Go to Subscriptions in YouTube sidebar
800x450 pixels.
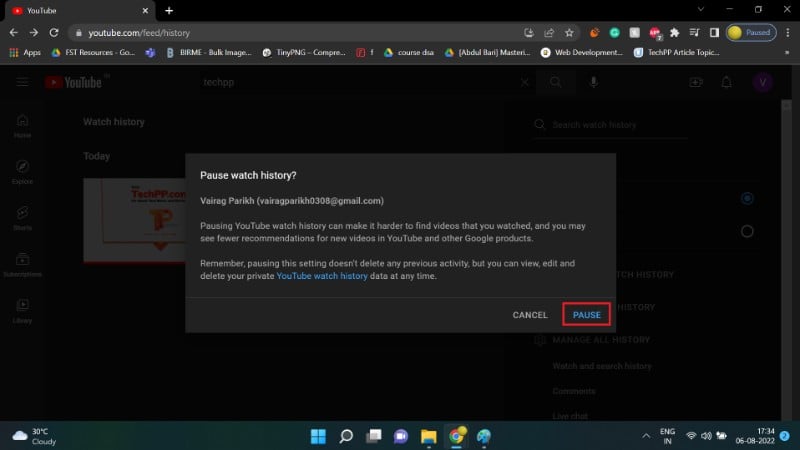click(x=22, y=265)
